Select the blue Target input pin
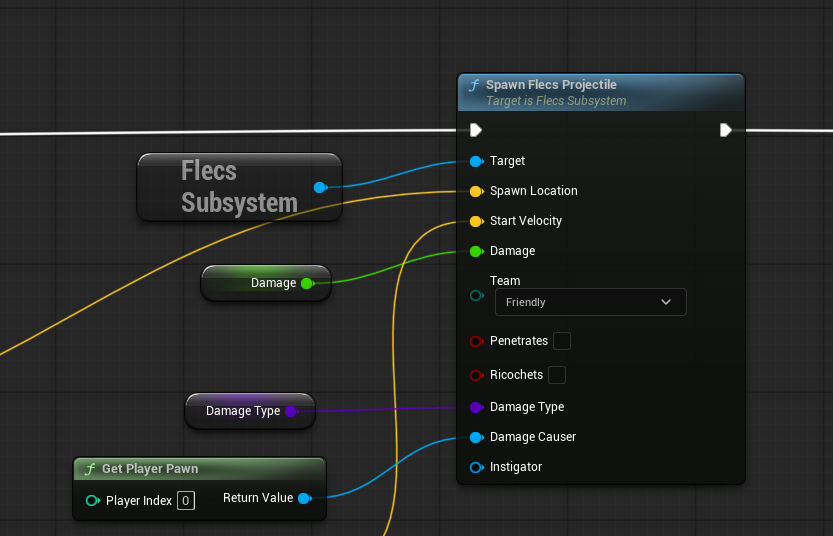This screenshot has height=536, width=833. click(x=477, y=161)
